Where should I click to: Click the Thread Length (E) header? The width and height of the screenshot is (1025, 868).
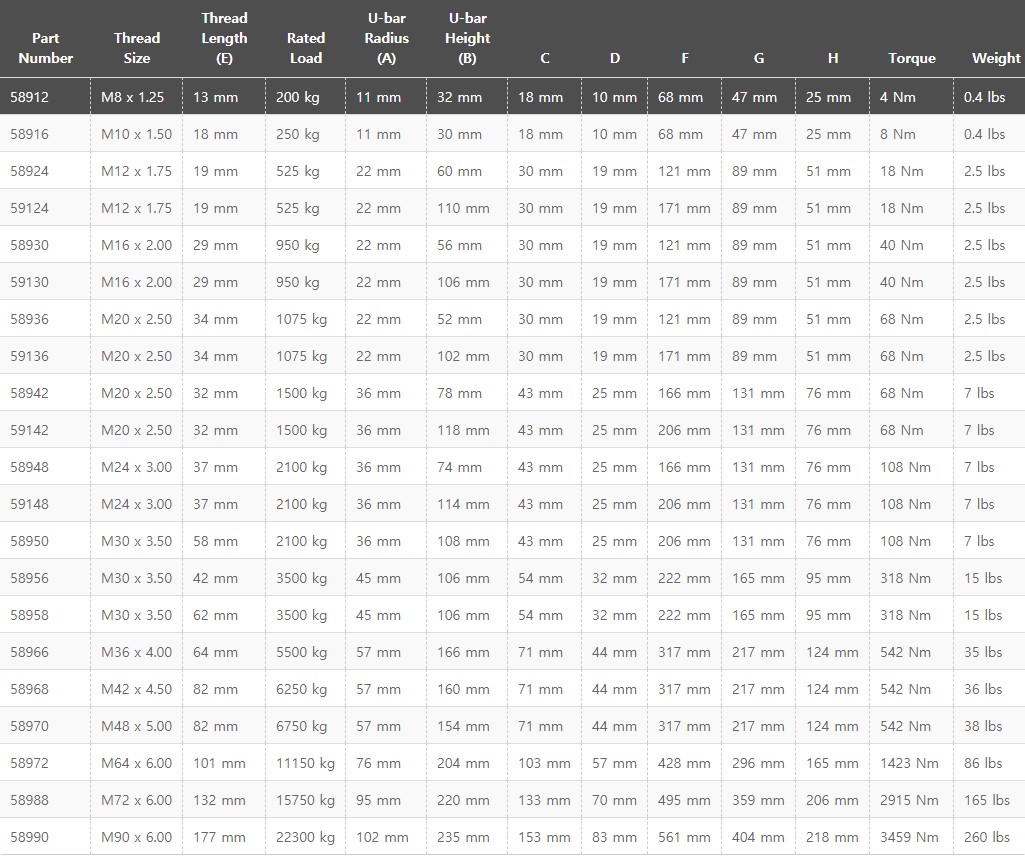coord(224,38)
